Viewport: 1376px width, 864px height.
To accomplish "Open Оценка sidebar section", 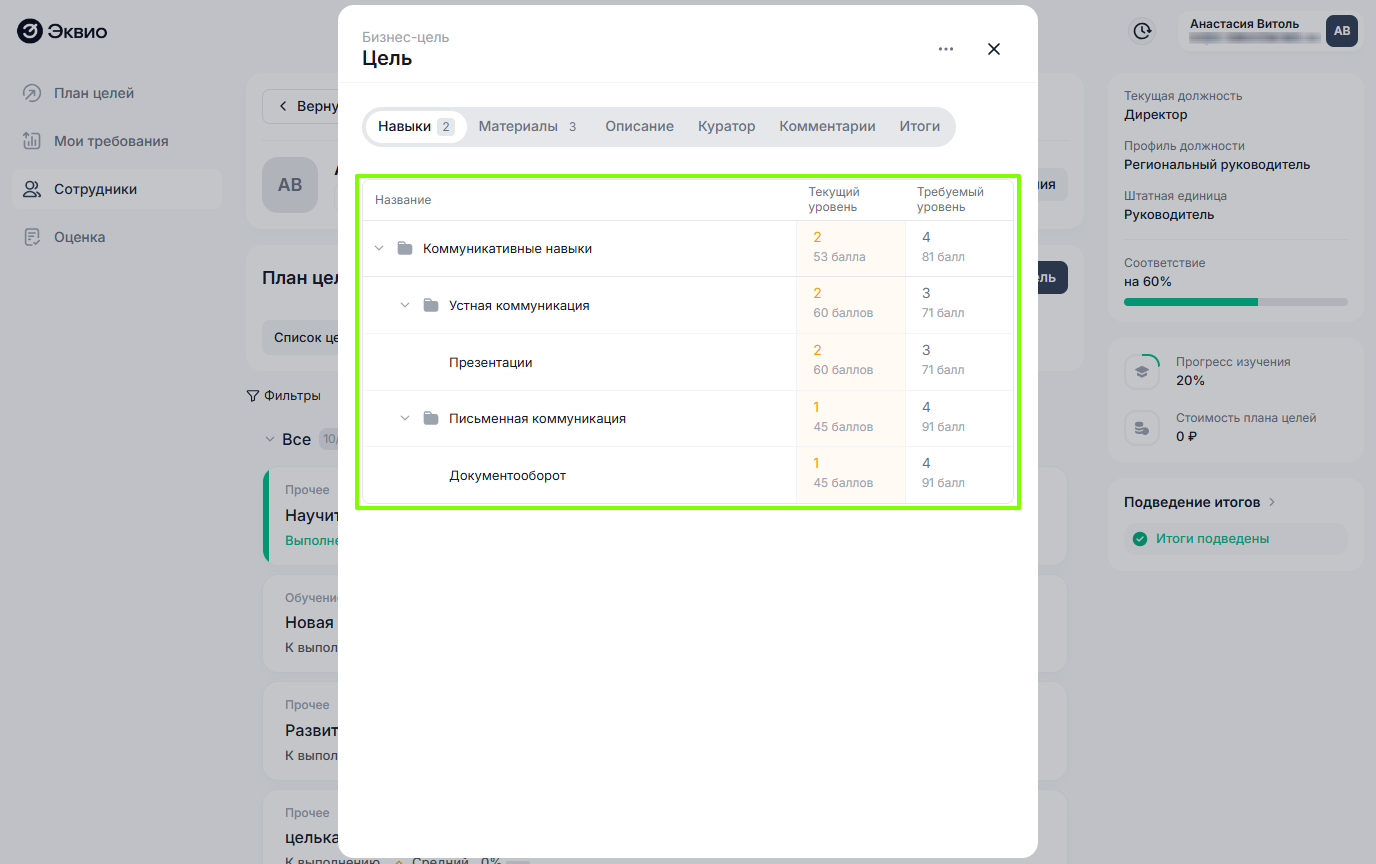I will click(x=117, y=237).
